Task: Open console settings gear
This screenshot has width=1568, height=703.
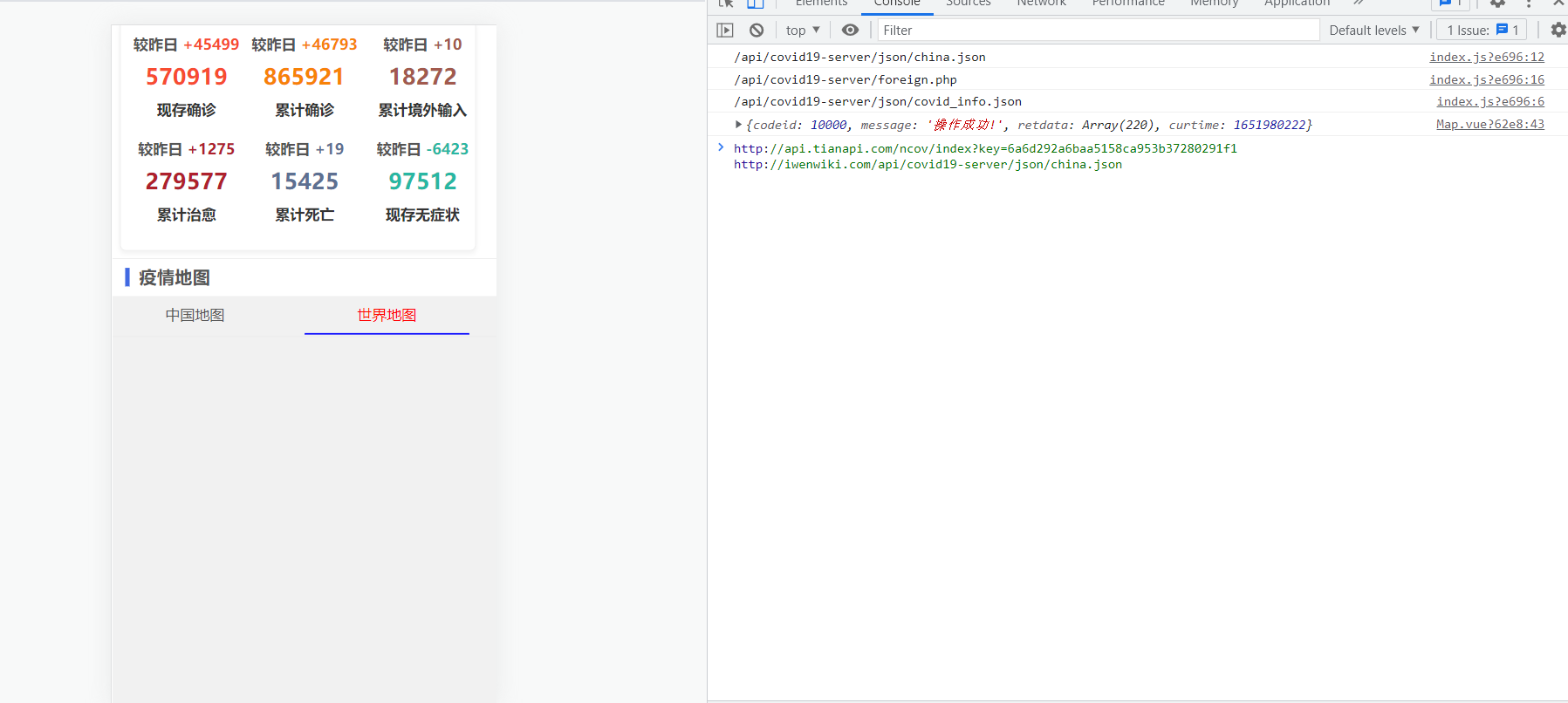Action: click(1558, 30)
